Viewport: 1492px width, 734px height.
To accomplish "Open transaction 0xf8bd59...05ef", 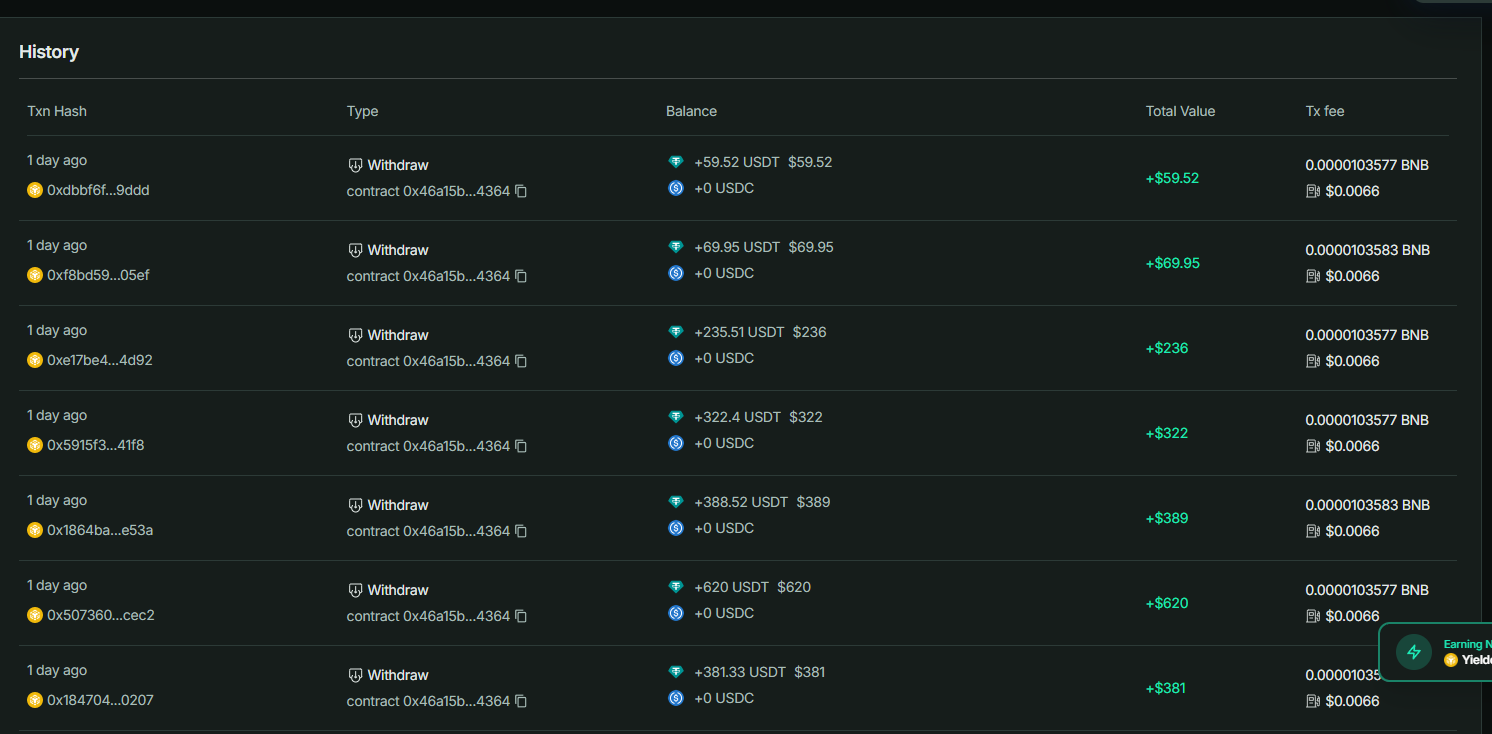I will point(98,275).
